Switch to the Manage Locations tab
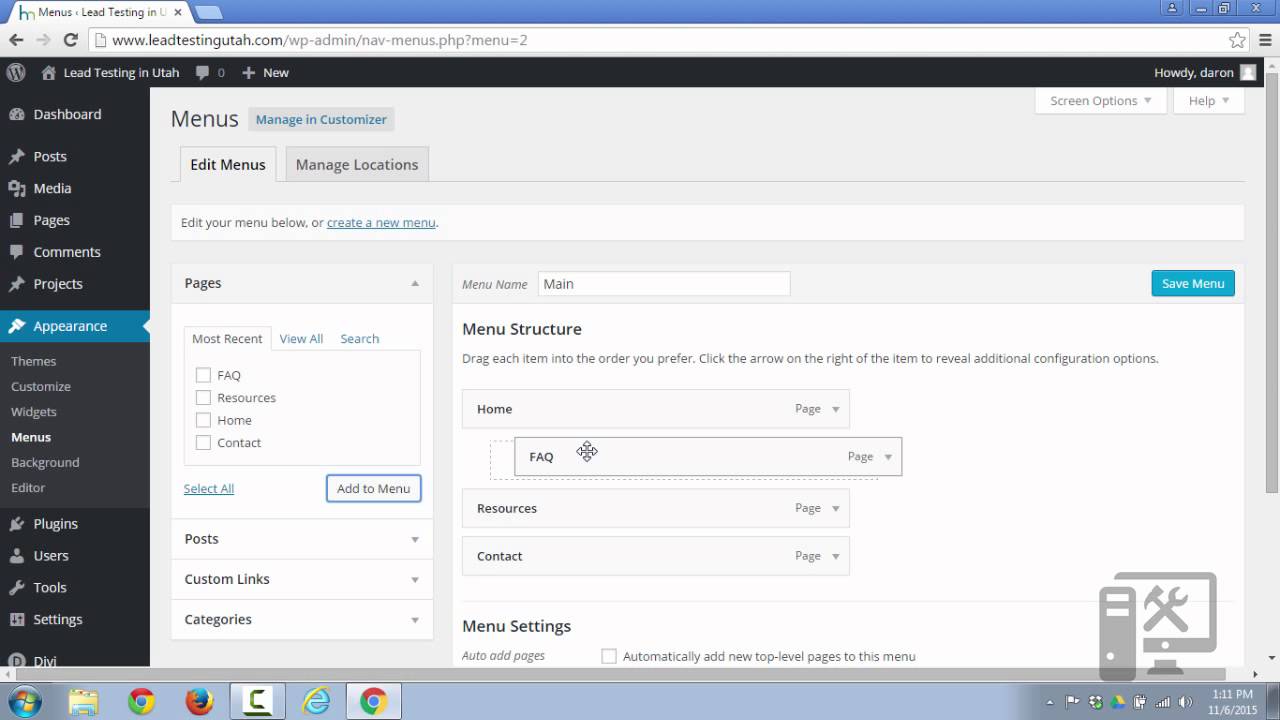 [x=357, y=164]
